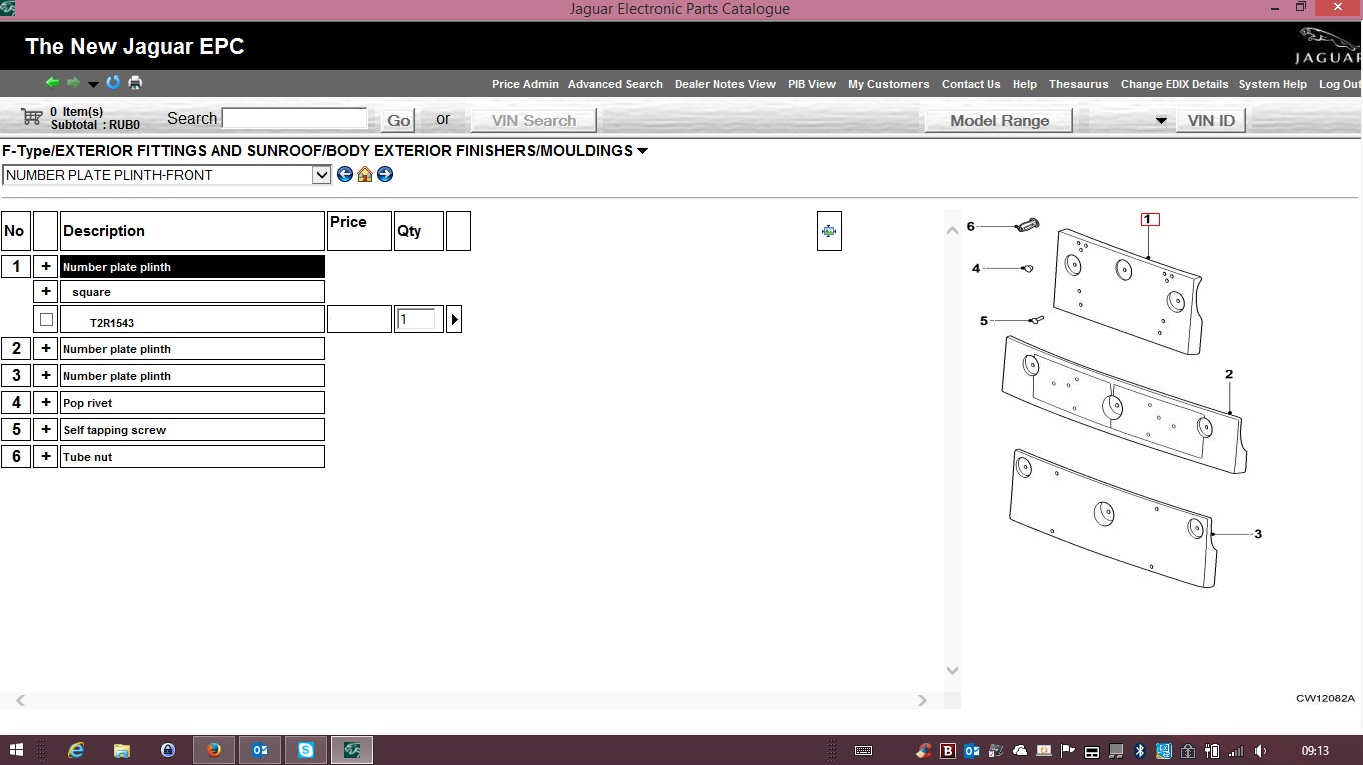Viewport: 1363px width, 765px height.
Task: Open the NUMBER PLATE PLINTH-FRONT dropdown
Action: click(x=167, y=175)
